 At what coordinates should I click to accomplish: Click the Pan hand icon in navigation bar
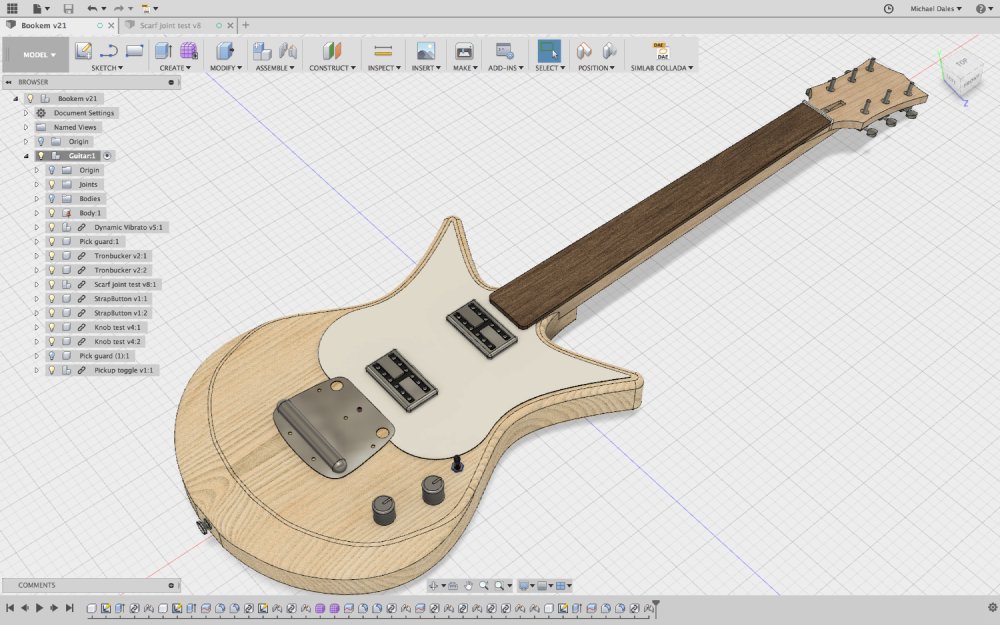click(468, 585)
